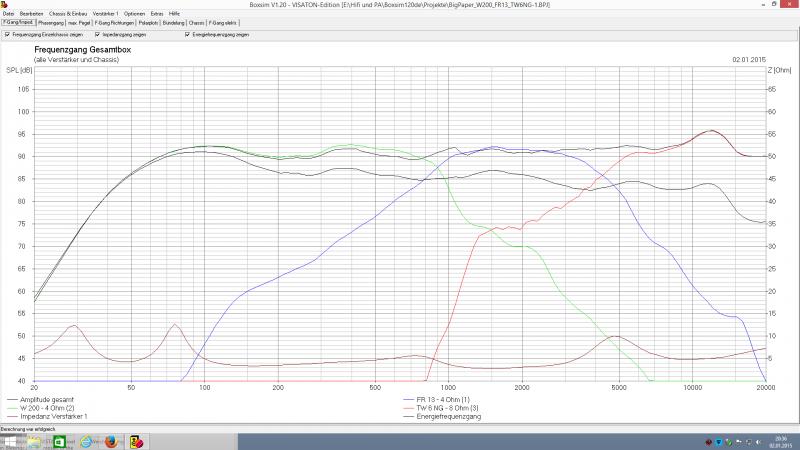Toggle Frequenzgang Einzelchassis zeigen checkbox
800x450 pixels.
(x=7, y=34)
